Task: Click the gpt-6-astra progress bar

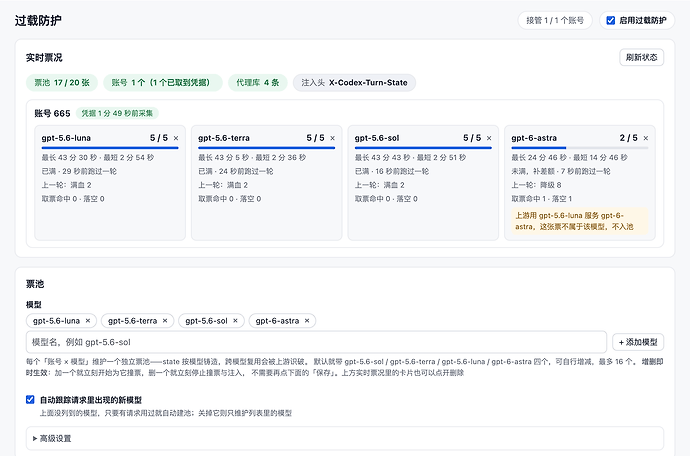Action: coord(580,148)
